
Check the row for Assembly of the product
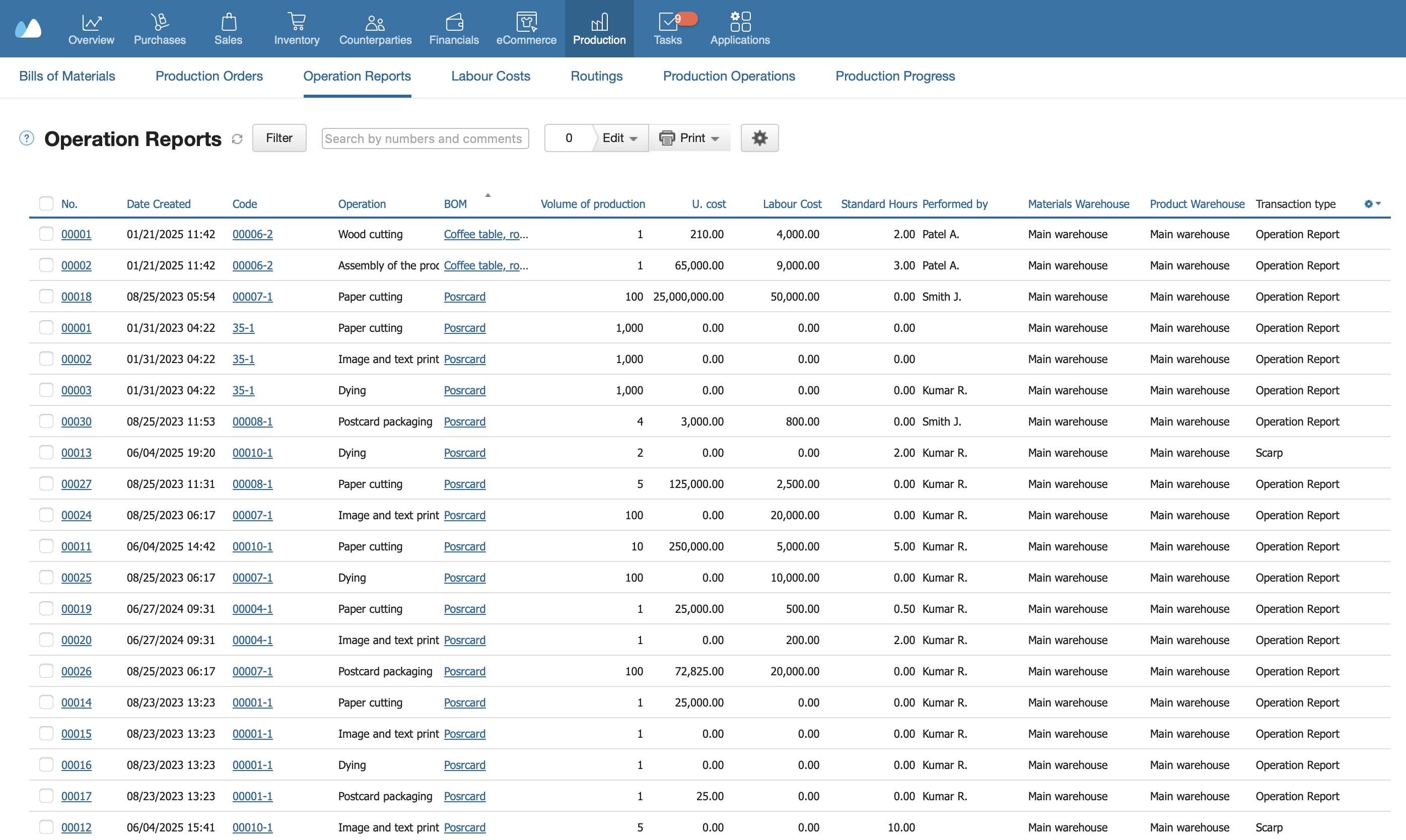tap(46, 265)
